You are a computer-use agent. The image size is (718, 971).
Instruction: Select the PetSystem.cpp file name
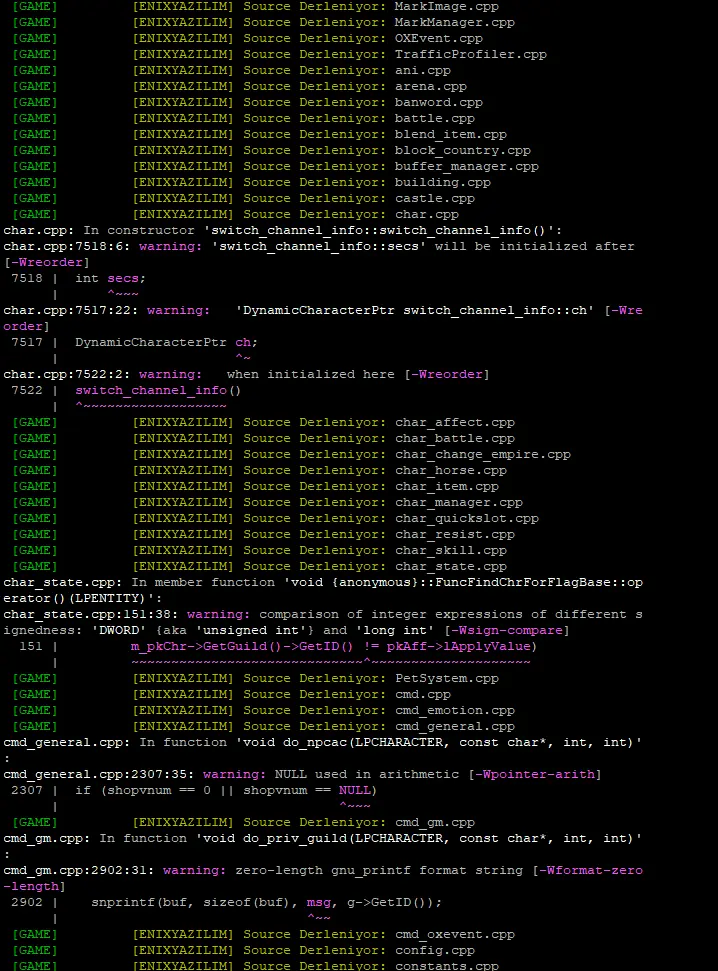446,678
